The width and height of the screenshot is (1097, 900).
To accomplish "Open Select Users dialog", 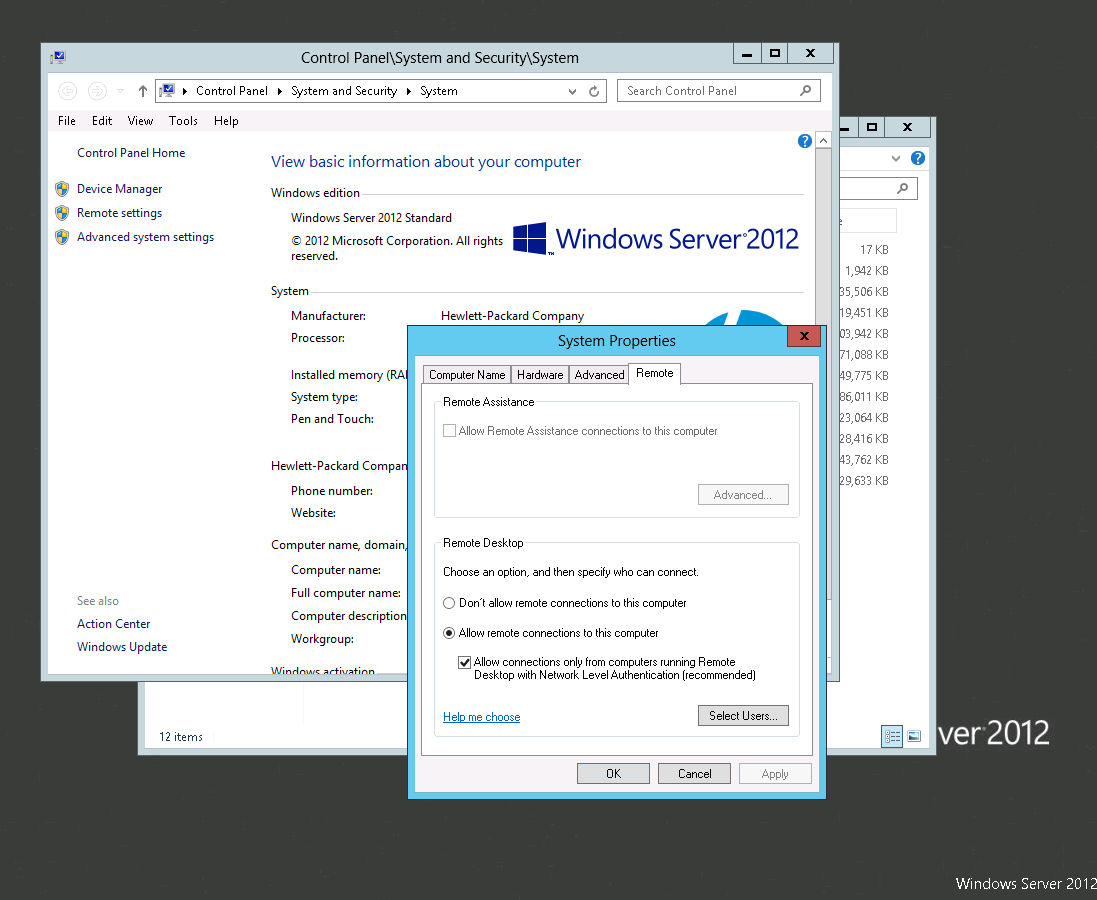I will pyautogui.click(x=743, y=715).
